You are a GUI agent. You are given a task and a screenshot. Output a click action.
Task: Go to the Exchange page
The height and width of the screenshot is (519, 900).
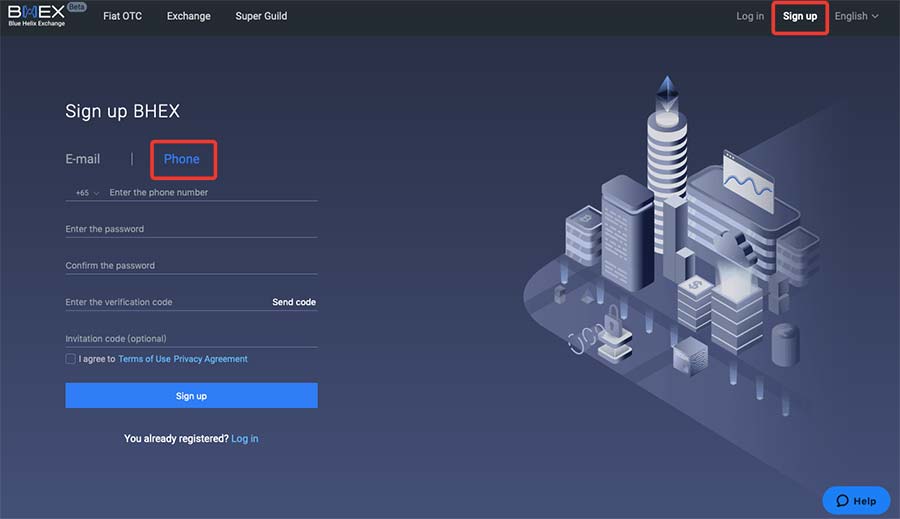(188, 16)
